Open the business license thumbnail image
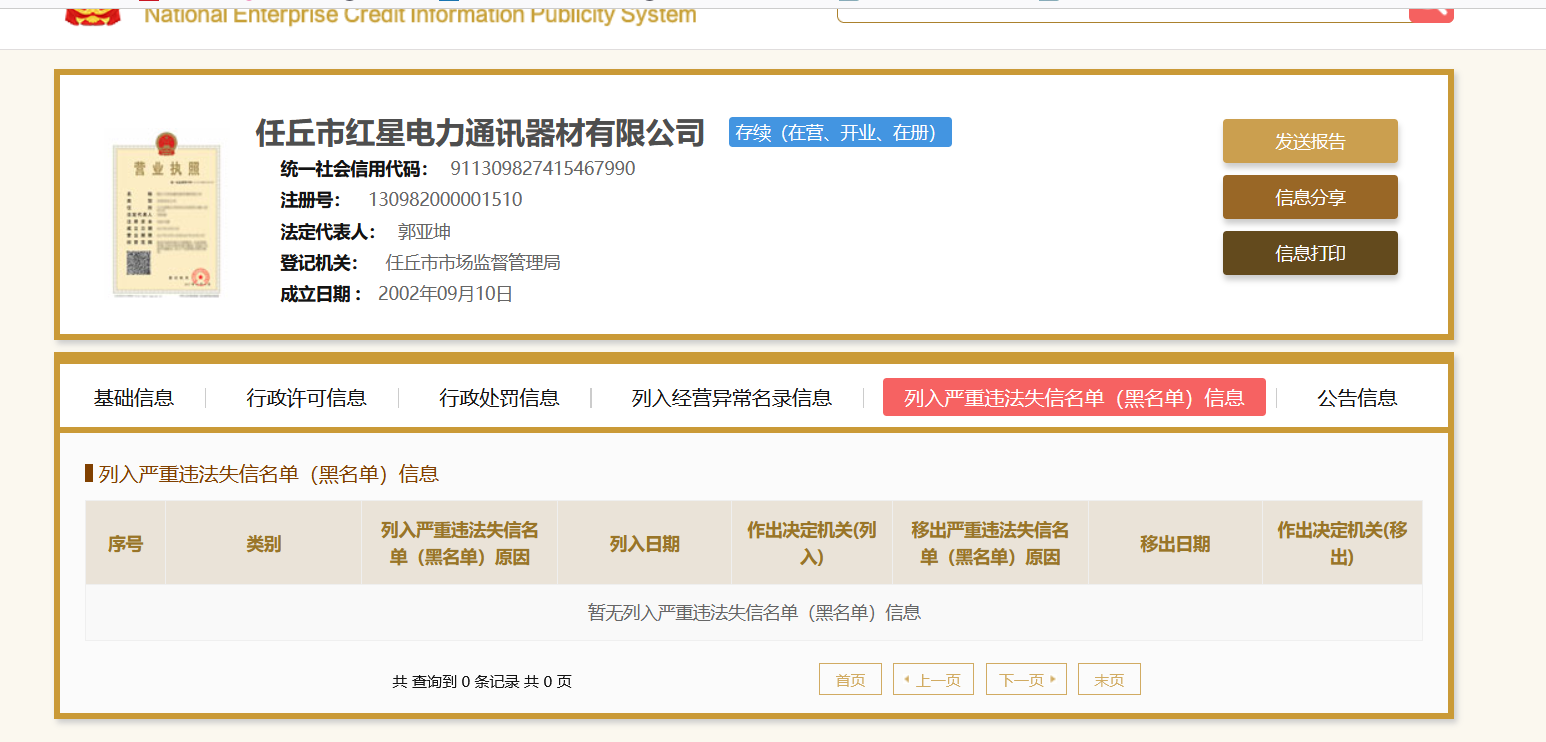This screenshot has height=742, width=1546. pyautogui.click(x=166, y=214)
